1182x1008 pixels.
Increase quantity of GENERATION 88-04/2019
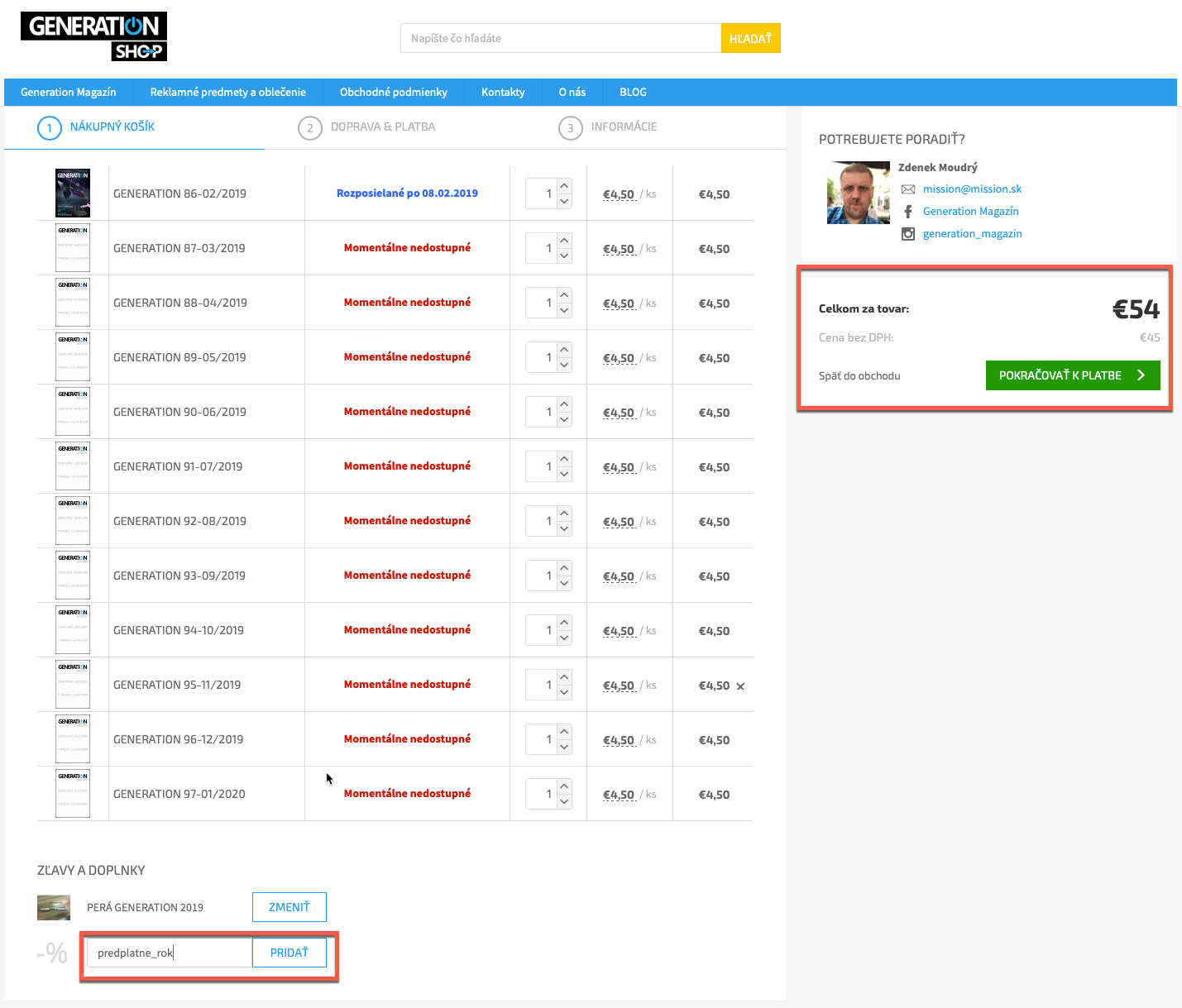coord(564,295)
